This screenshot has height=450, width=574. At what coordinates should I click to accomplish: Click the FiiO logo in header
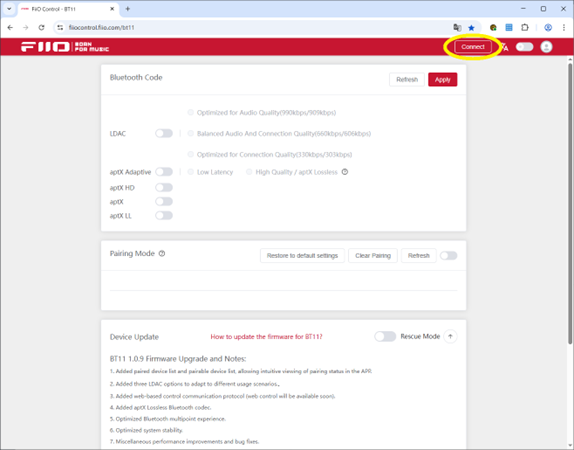(65, 47)
